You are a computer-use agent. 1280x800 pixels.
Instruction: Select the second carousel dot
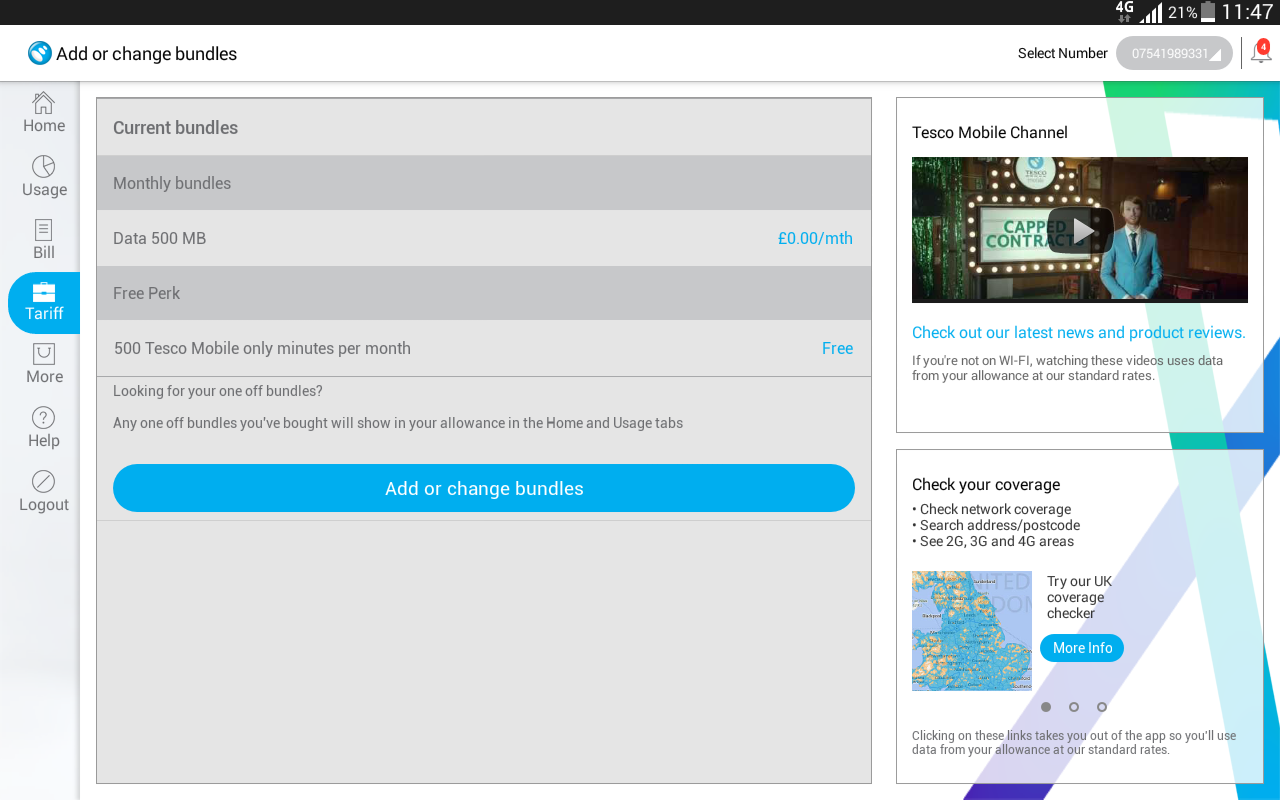click(1073, 707)
